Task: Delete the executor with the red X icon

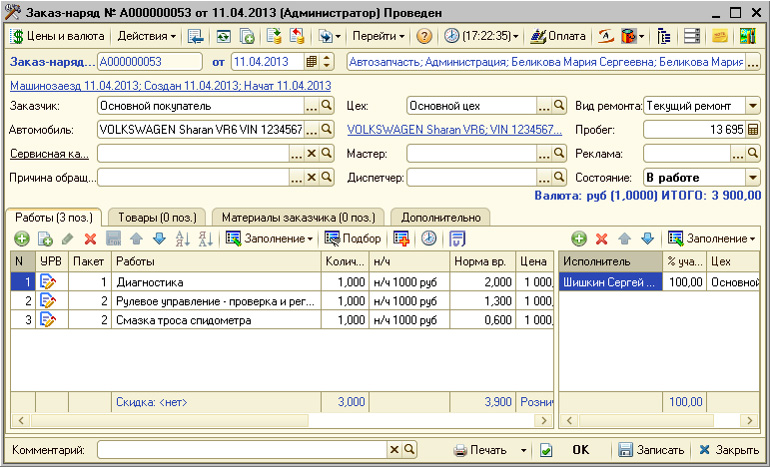Action: (x=602, y=239)
